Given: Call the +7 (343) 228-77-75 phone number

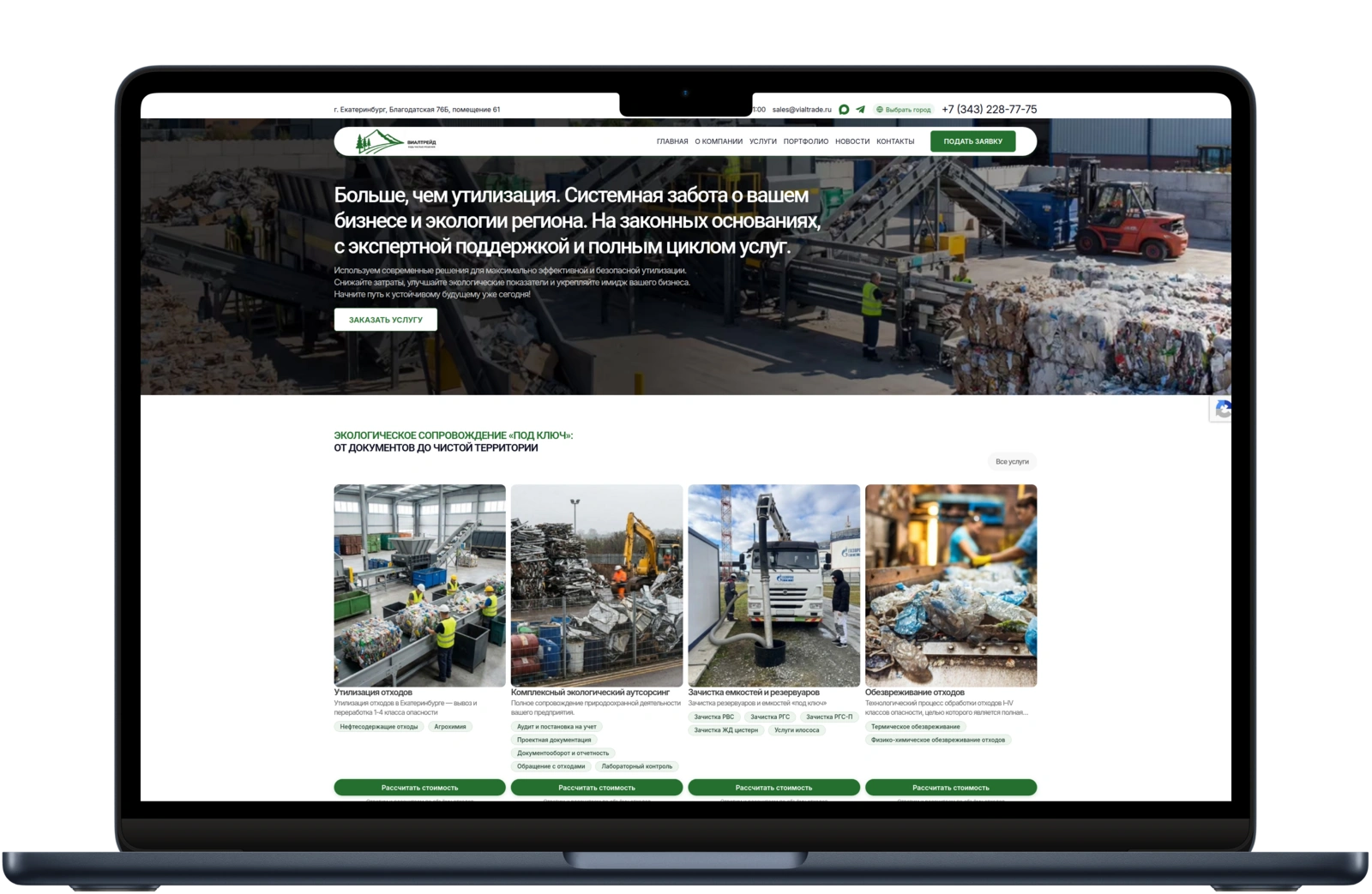Looking at the screenshot, I should click(x=989, y=110).
